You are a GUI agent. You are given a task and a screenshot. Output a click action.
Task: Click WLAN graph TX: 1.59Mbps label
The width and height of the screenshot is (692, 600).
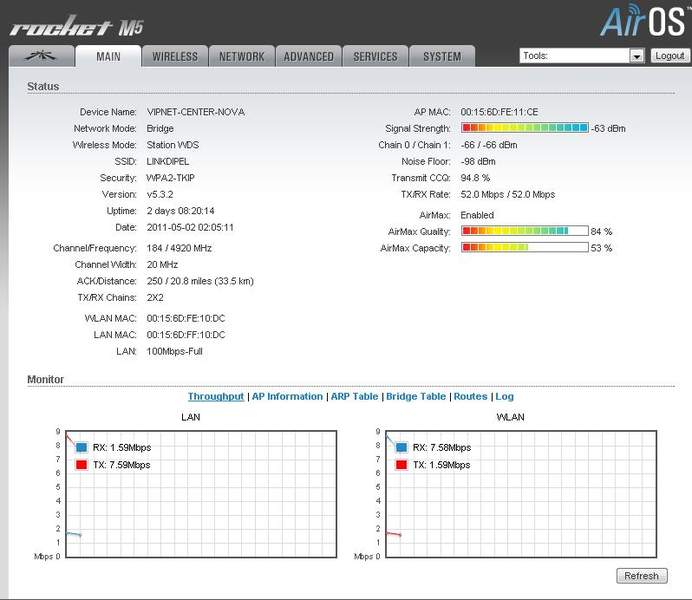point(442,465)
